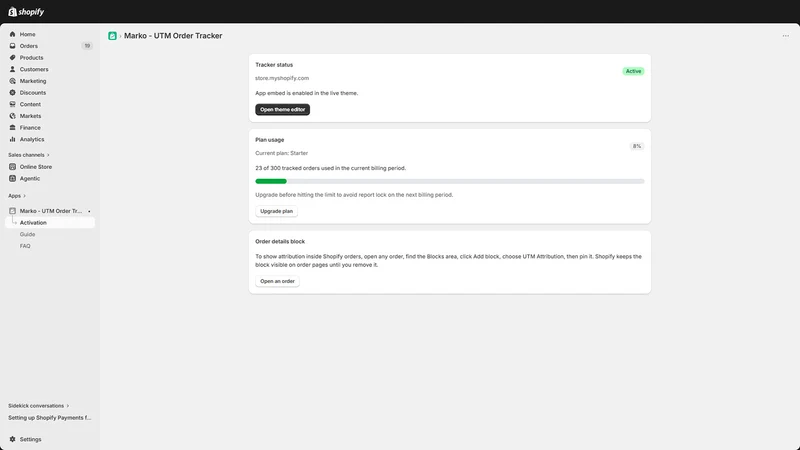Click the Customers person icon
Viewport: 800px width, 450px height.
[x=12, y=69]
